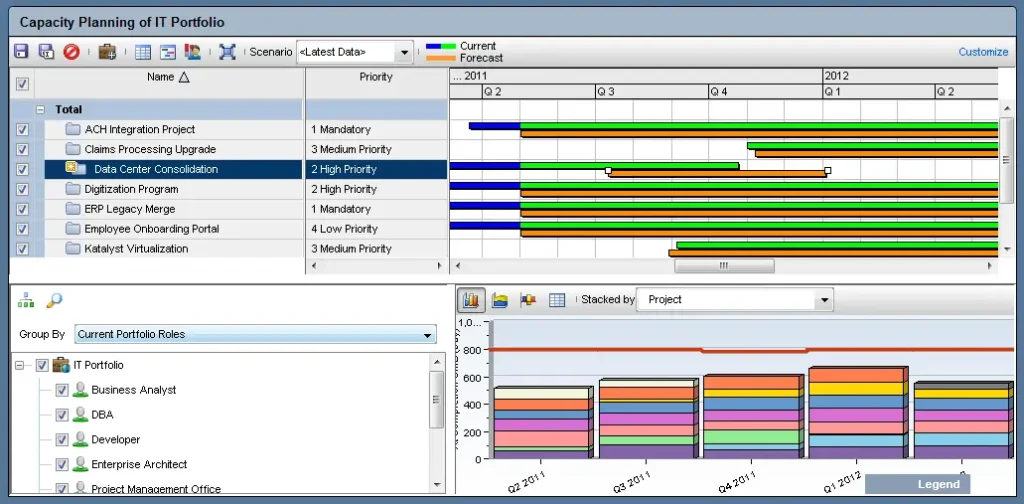Click the briefcase portfolio icon in toolbar
The width and height of the screenshot is (1024, 504).
pyautogui.click(x=106, y=52)
